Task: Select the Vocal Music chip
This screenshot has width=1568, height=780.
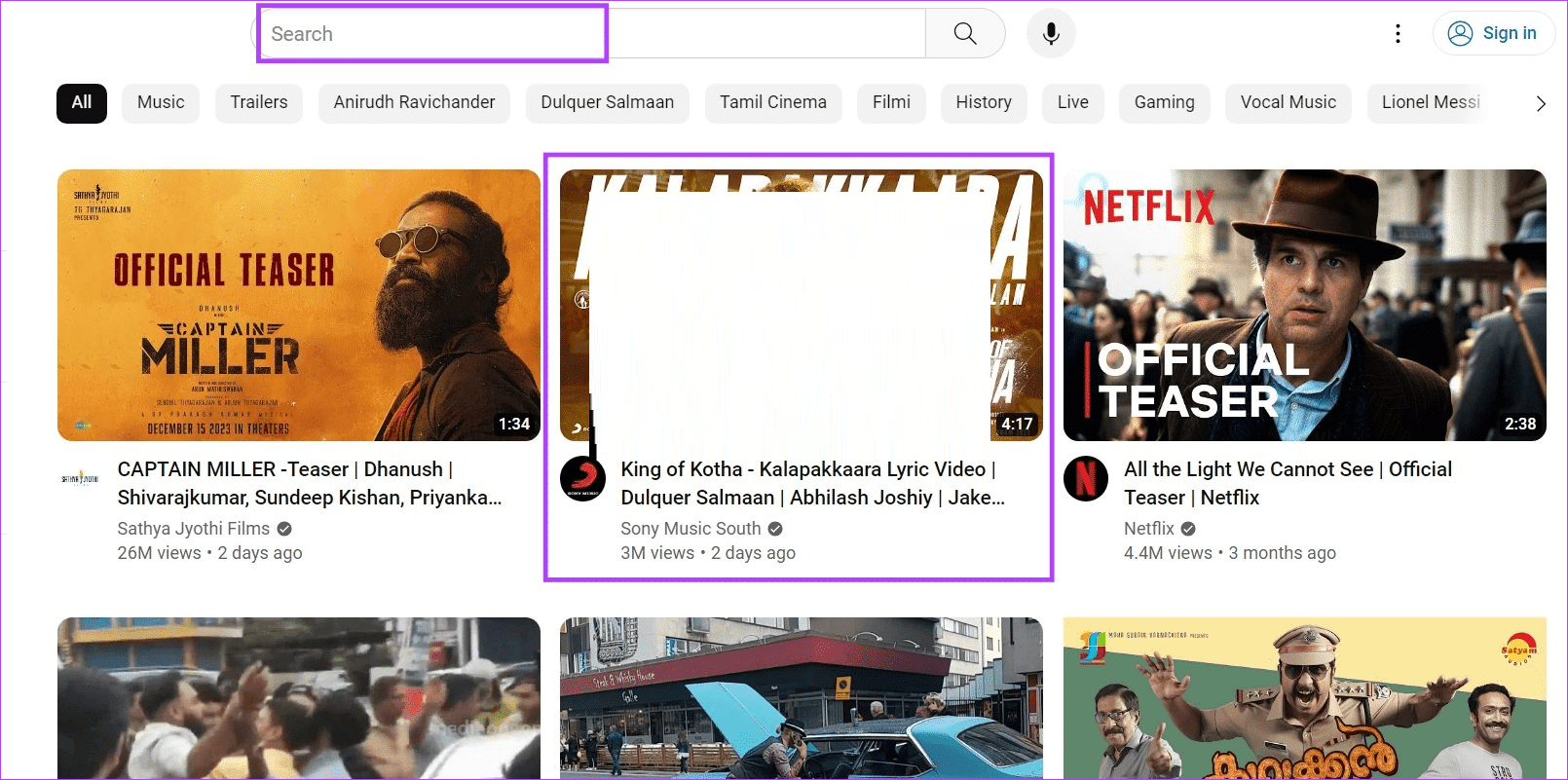Action: pos(1288,103)
